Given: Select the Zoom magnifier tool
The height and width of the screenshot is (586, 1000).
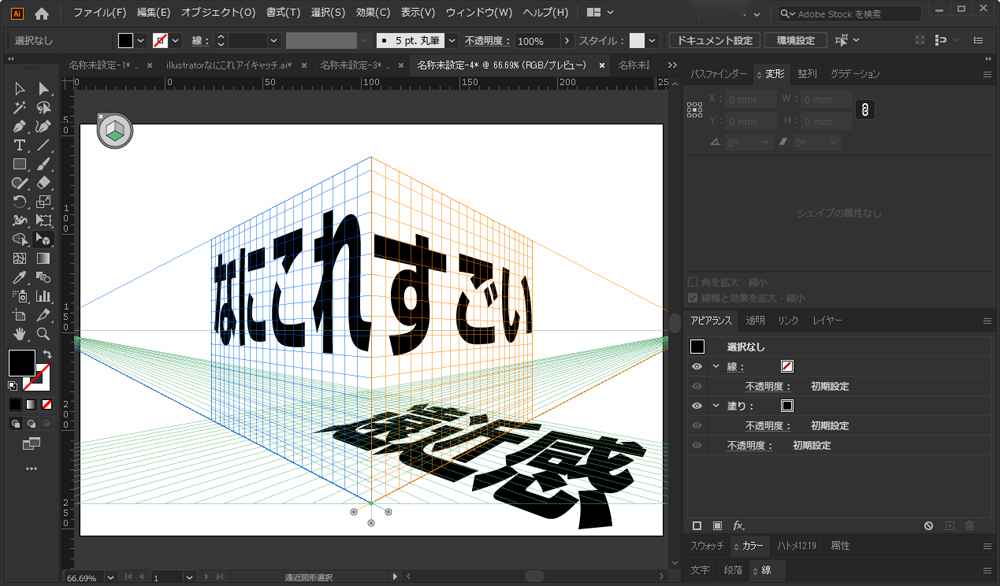Looking at the screenshot, I should click(43, 334).
